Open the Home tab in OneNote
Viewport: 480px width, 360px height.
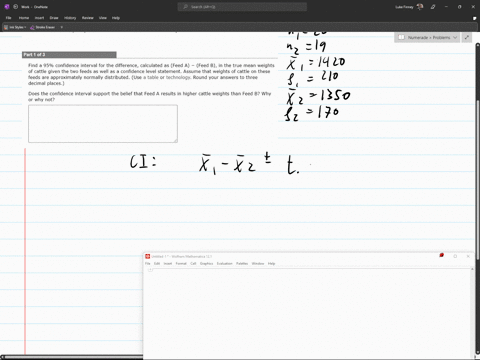pos(24,18)
